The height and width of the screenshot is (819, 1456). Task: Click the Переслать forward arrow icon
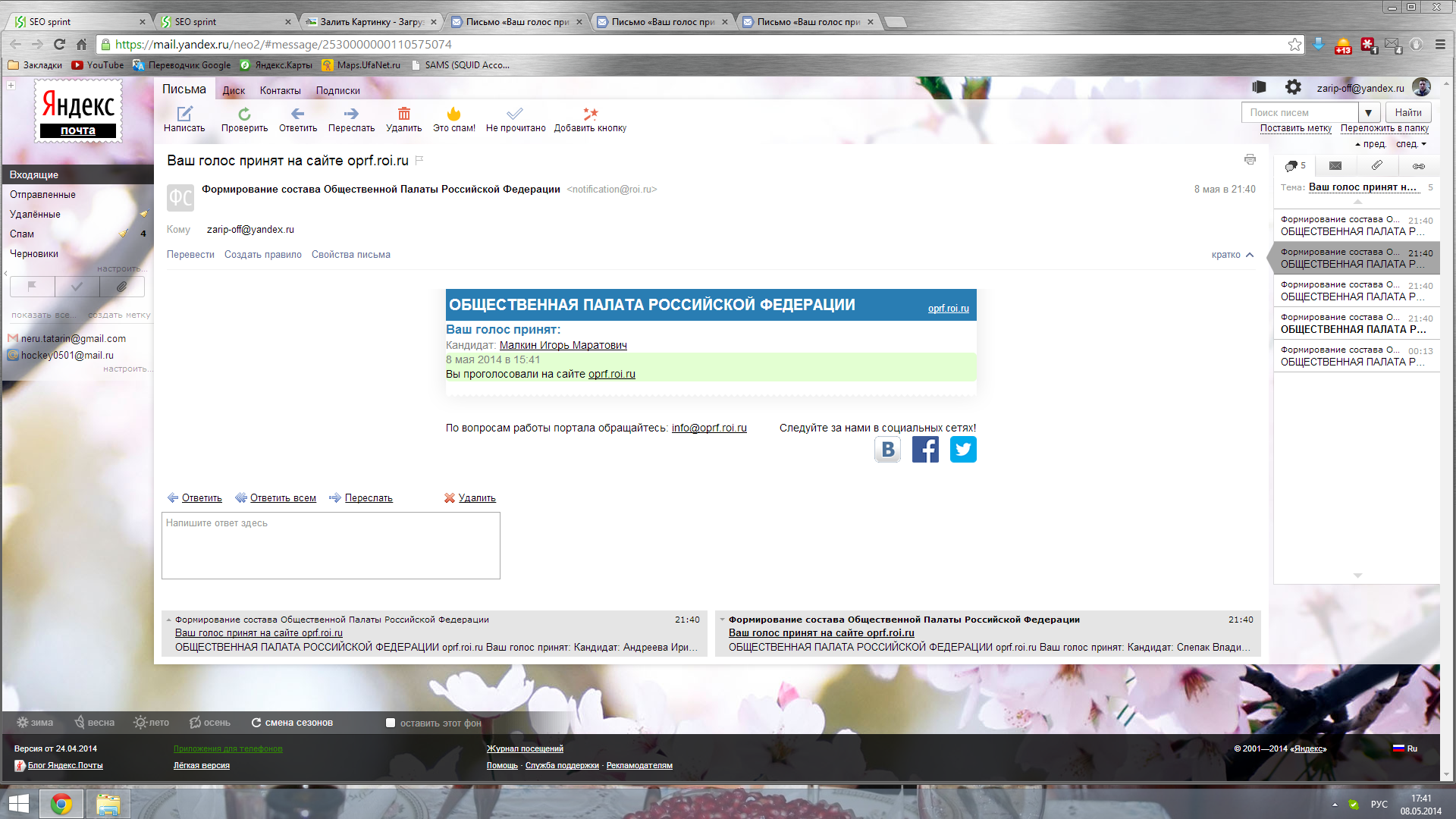click(x=351, y=115)
